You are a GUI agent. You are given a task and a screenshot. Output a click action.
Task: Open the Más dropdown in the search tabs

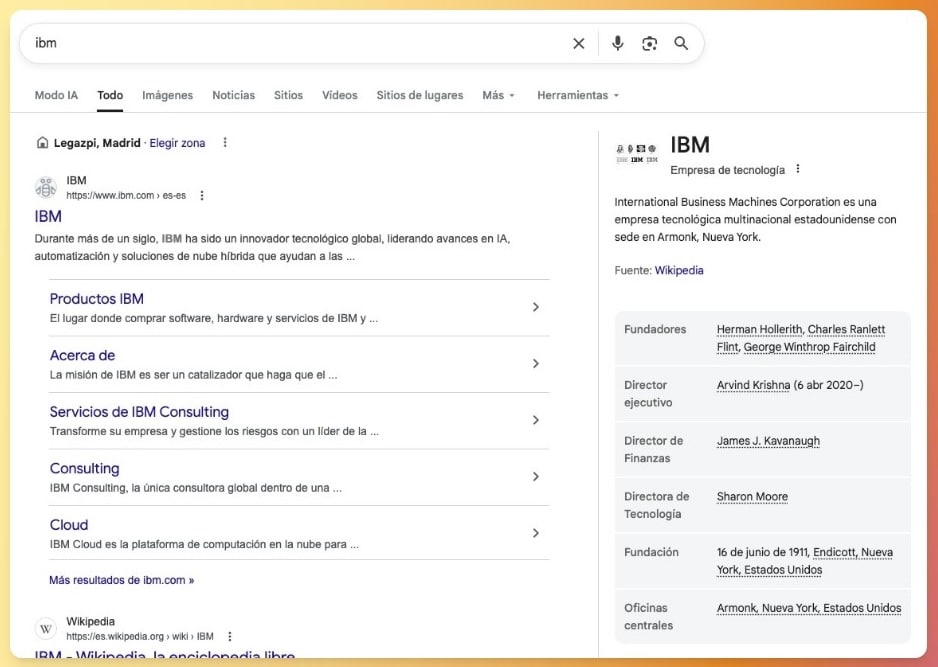[498, 95]
